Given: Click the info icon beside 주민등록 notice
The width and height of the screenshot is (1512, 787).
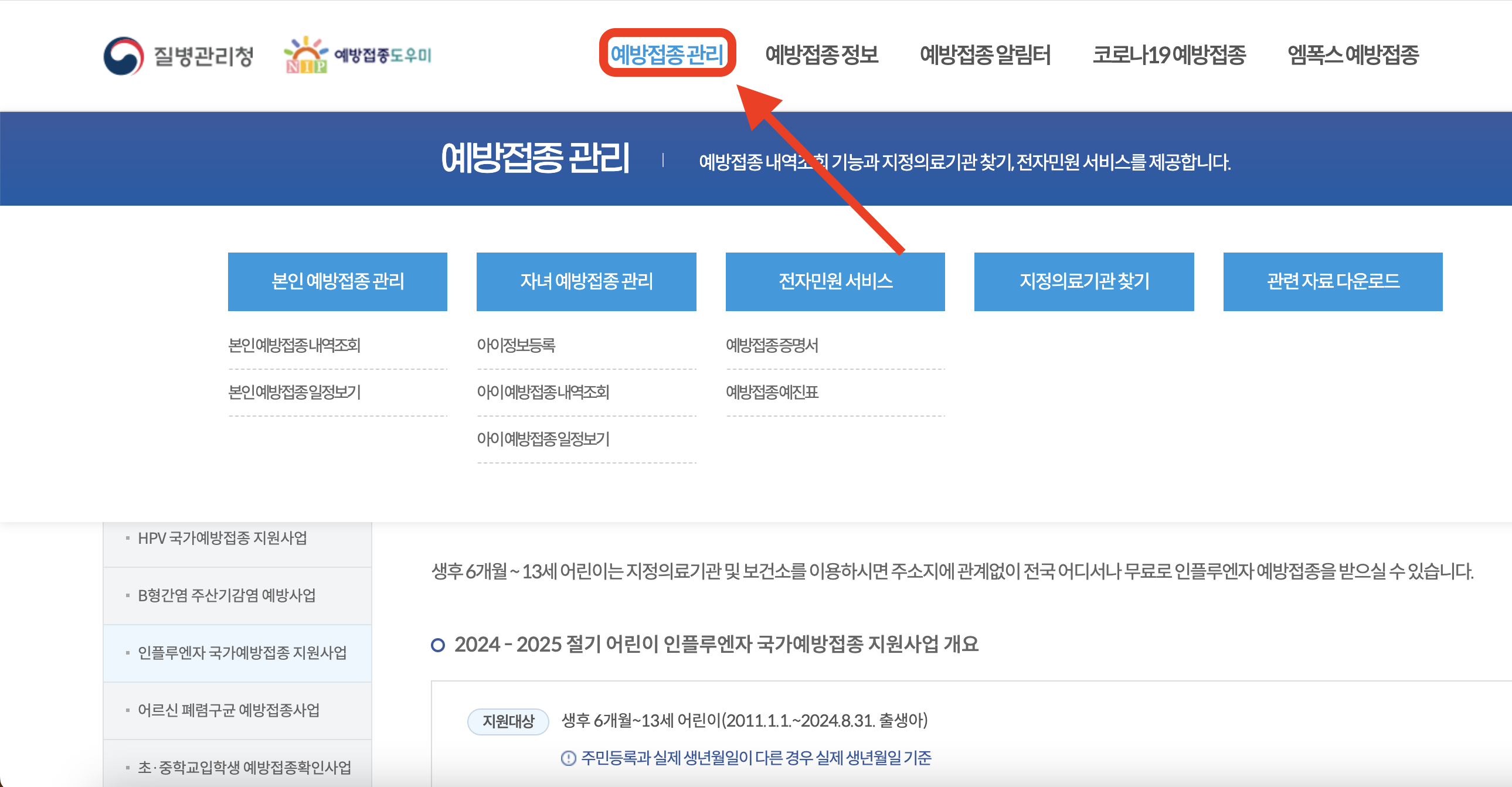Looking at the screenshot, I should click(568, 758).
